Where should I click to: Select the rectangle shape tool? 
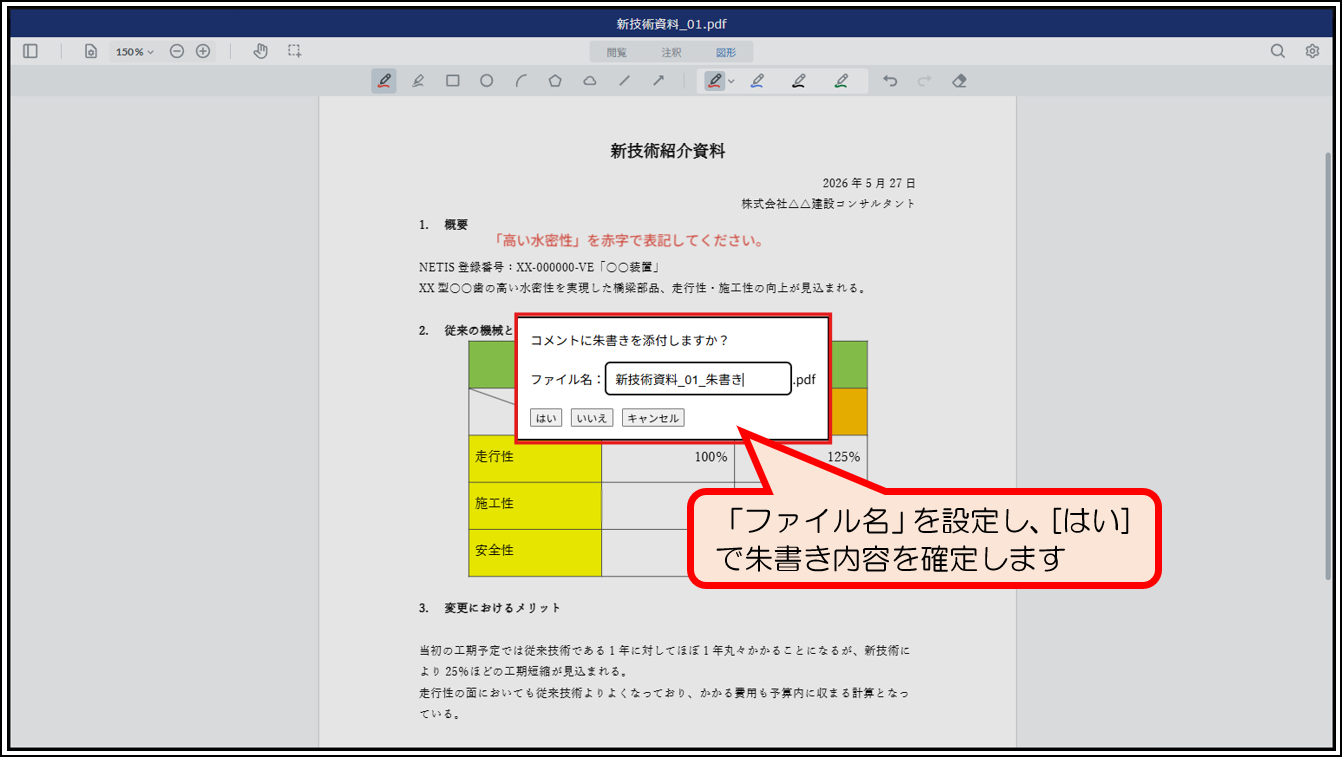[453, 81]
